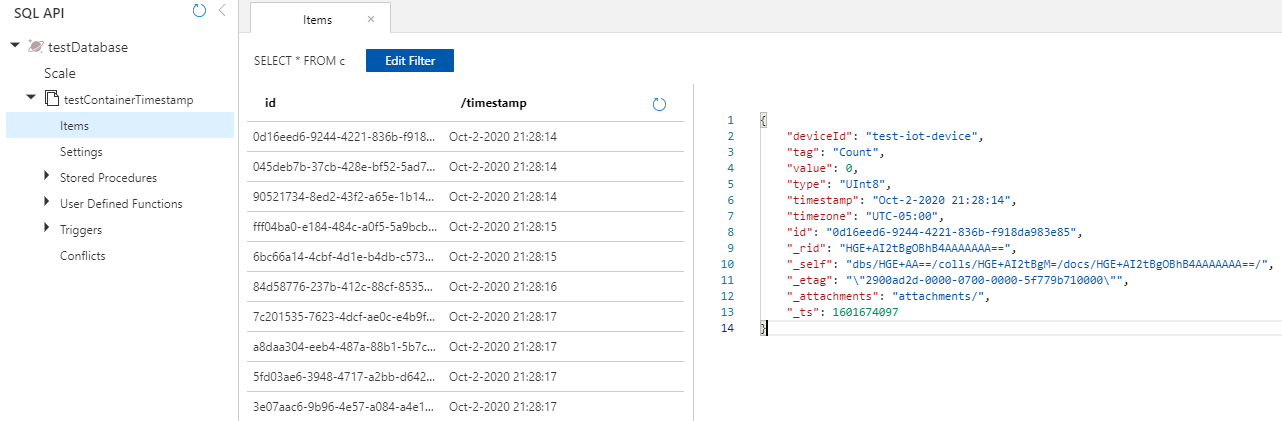Select Conflicts in the tree

tap(83, 255)
